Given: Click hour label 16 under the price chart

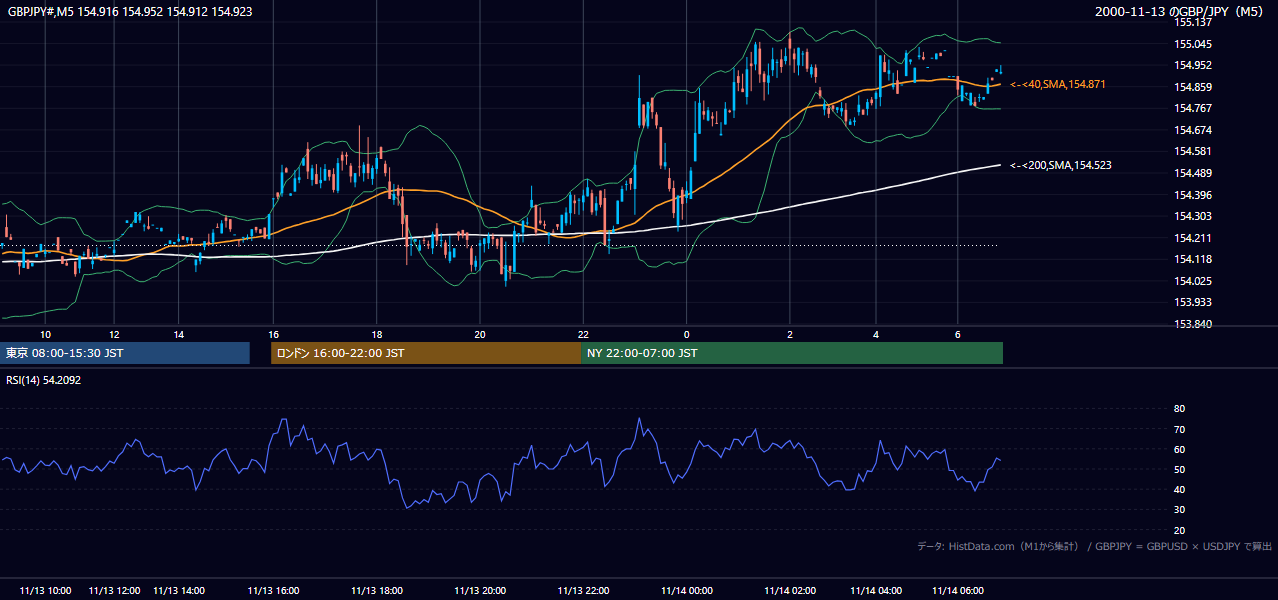Looking at the screenshot, I should 273,335.
